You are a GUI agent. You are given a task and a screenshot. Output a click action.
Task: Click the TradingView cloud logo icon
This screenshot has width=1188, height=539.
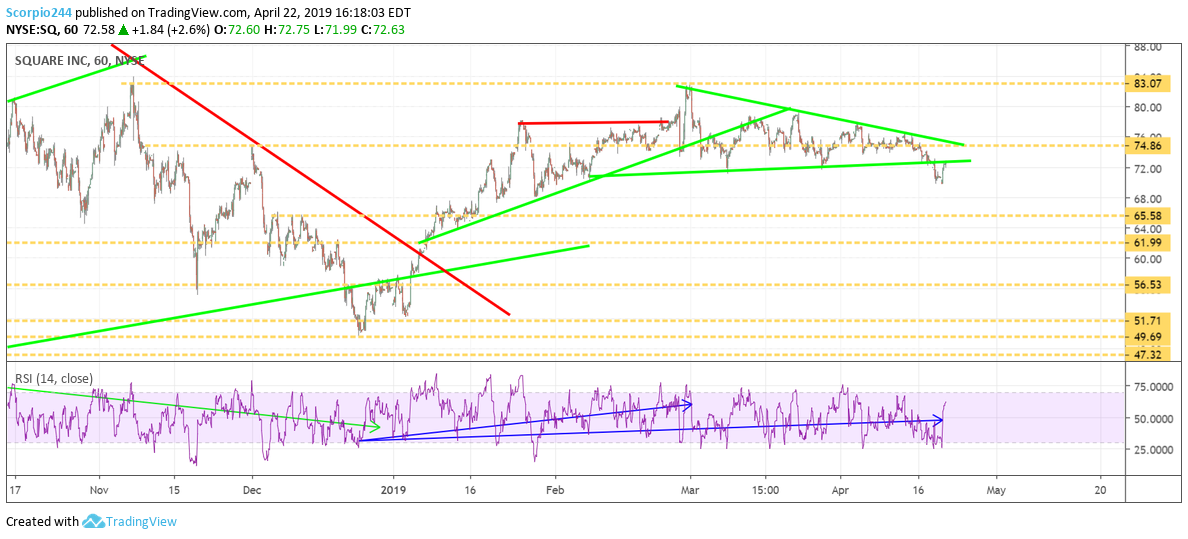(94, 521)
